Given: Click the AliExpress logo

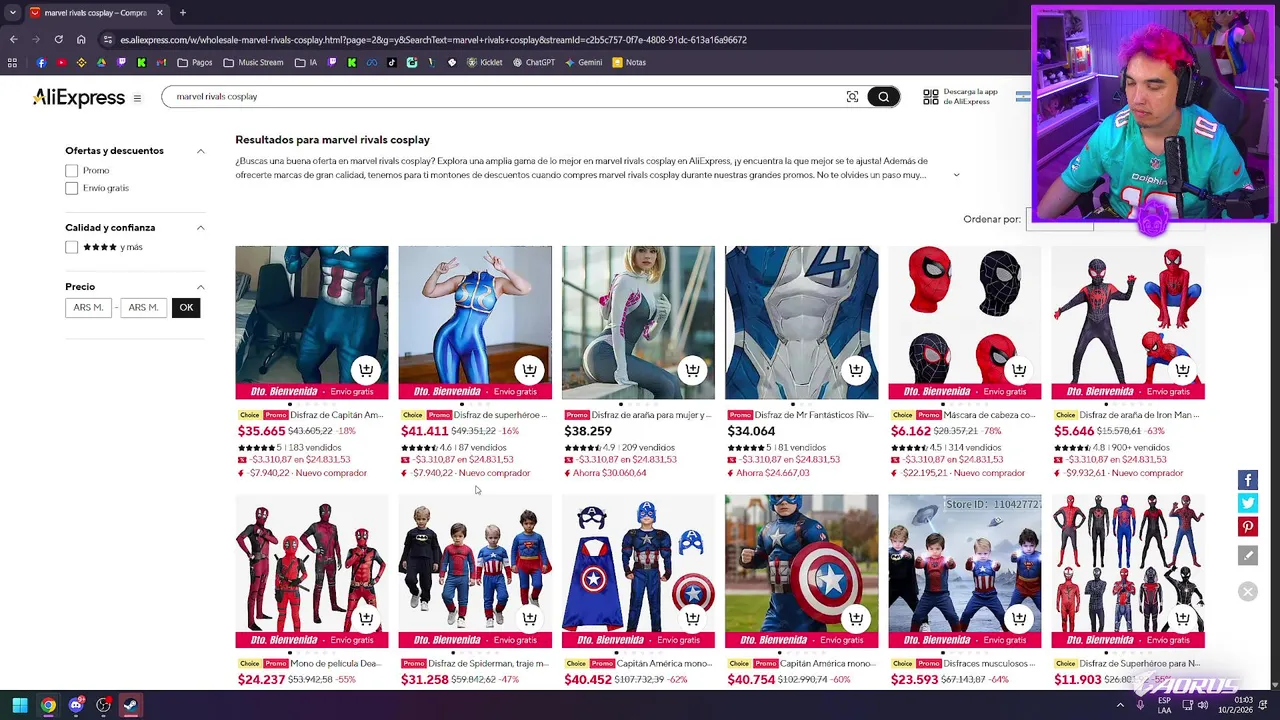Looking at the screenshot, I should coord(79,97).
